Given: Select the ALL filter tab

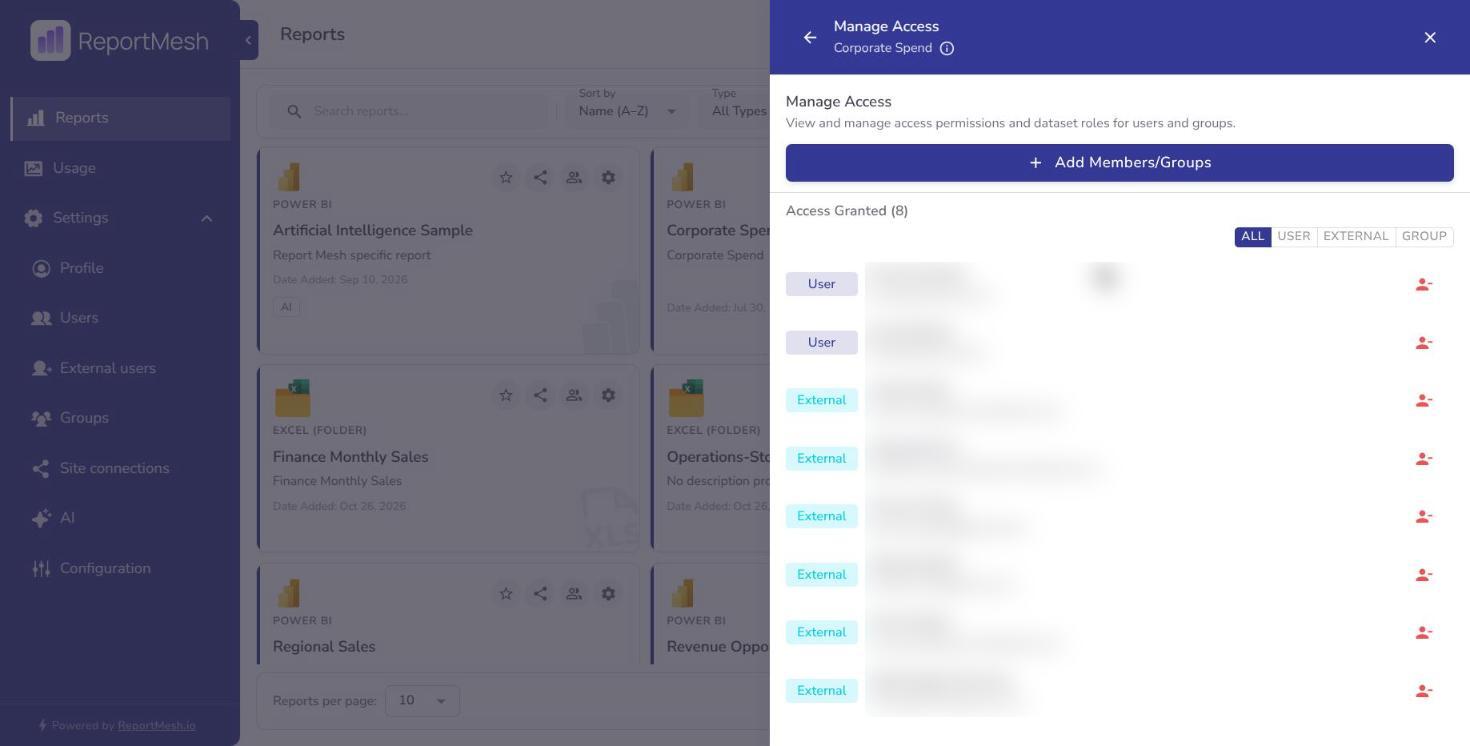Looking at the screenshot, I should (x=1252, y=236).
